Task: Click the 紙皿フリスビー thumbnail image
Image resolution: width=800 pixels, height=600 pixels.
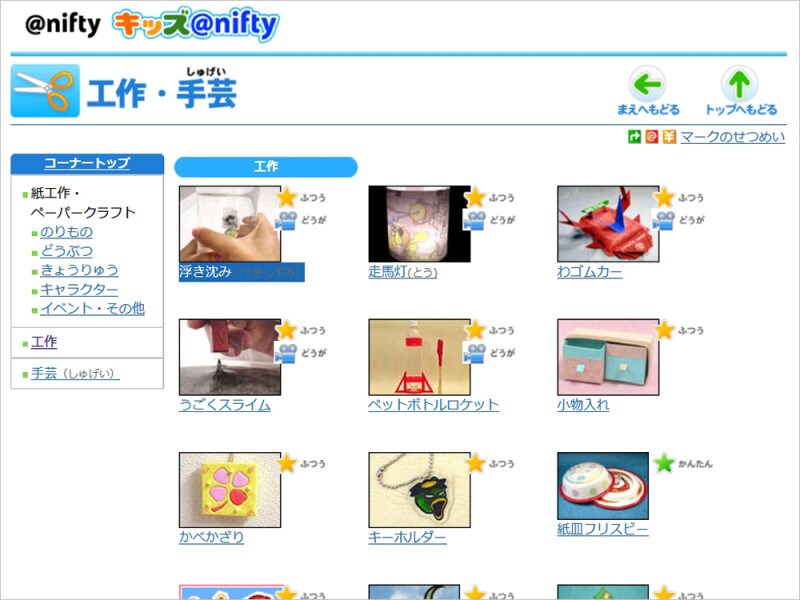Action: coord(603,486)
